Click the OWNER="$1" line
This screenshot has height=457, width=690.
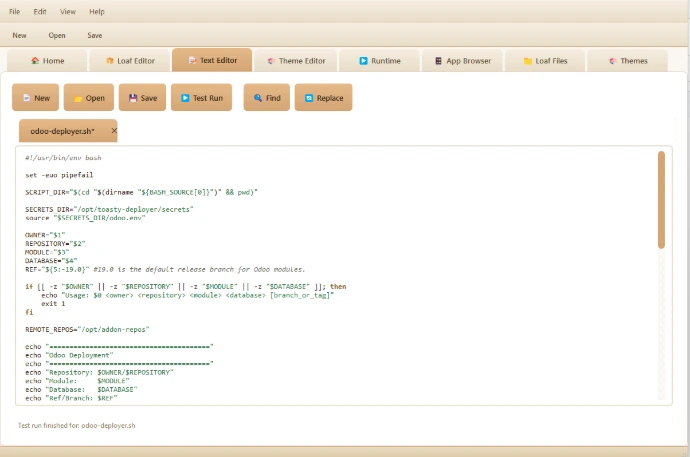(45, 235)
